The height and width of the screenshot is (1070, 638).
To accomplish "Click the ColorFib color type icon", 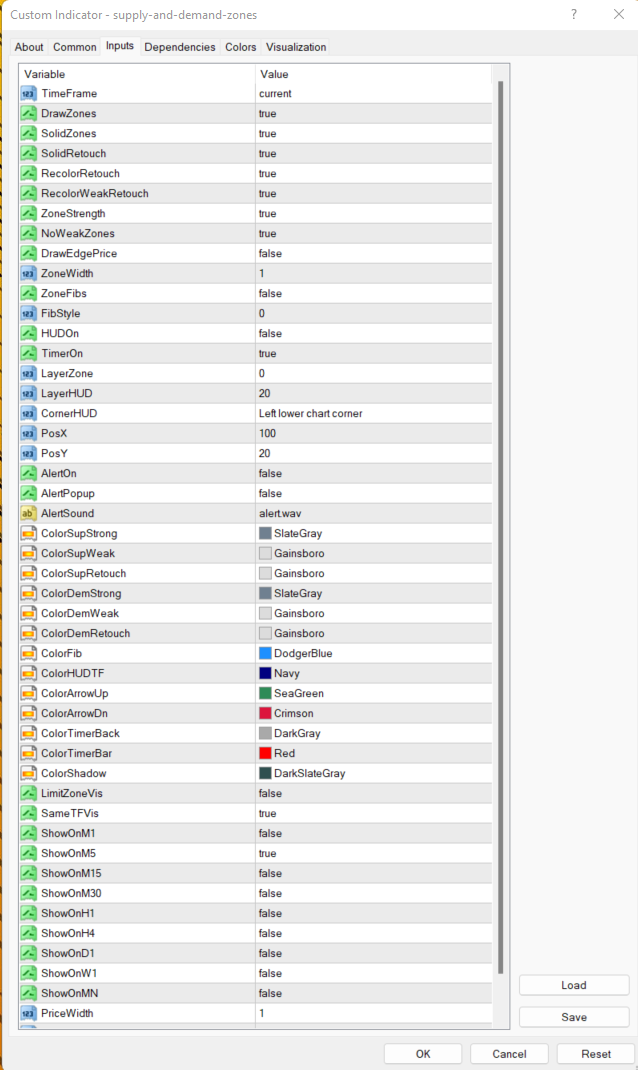I will tap(28, 653).
